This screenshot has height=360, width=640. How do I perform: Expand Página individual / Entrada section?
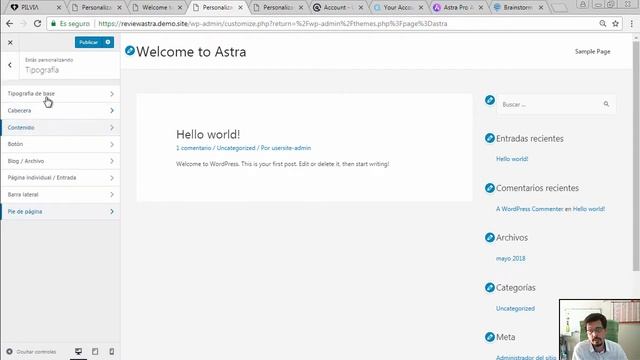[61, 178]
